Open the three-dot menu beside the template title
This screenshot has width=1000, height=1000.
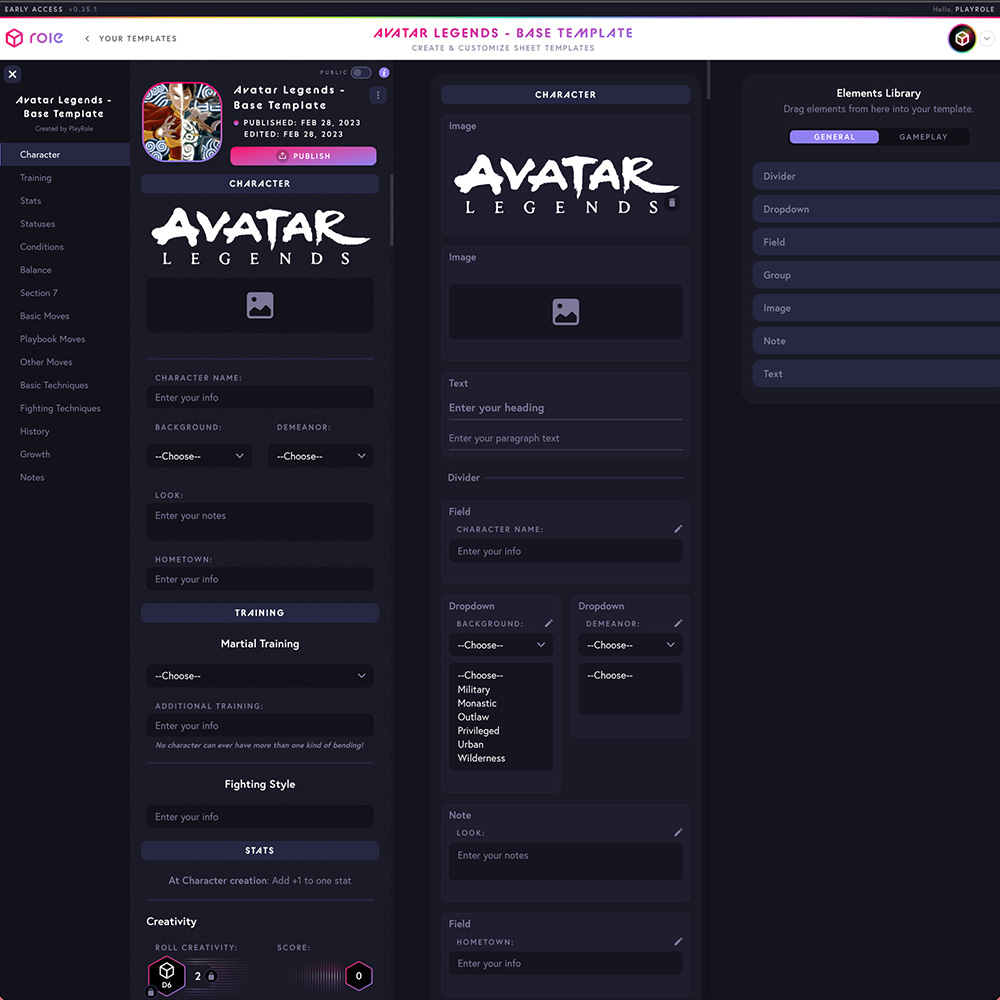(378, 95)
